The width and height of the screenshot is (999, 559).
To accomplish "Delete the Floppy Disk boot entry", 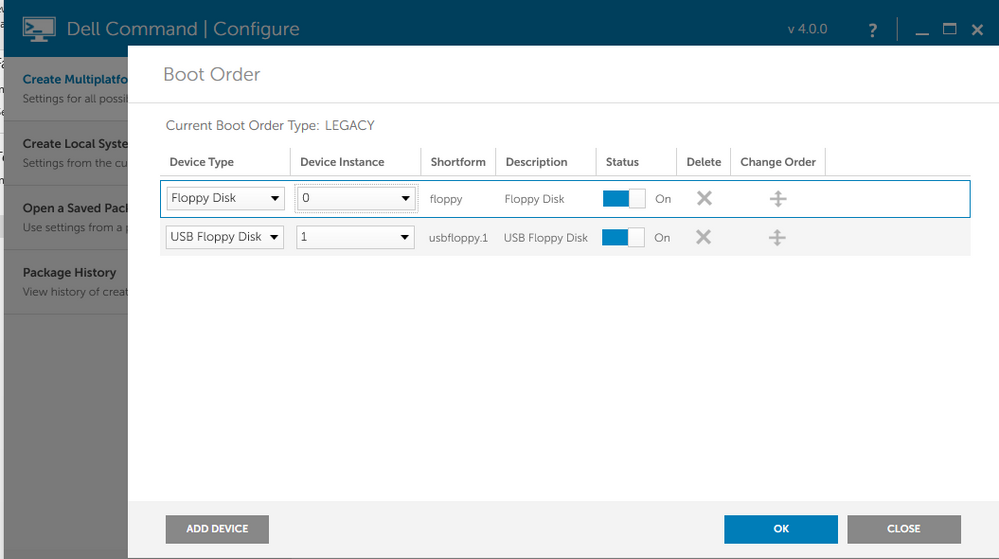I will 704,198.
